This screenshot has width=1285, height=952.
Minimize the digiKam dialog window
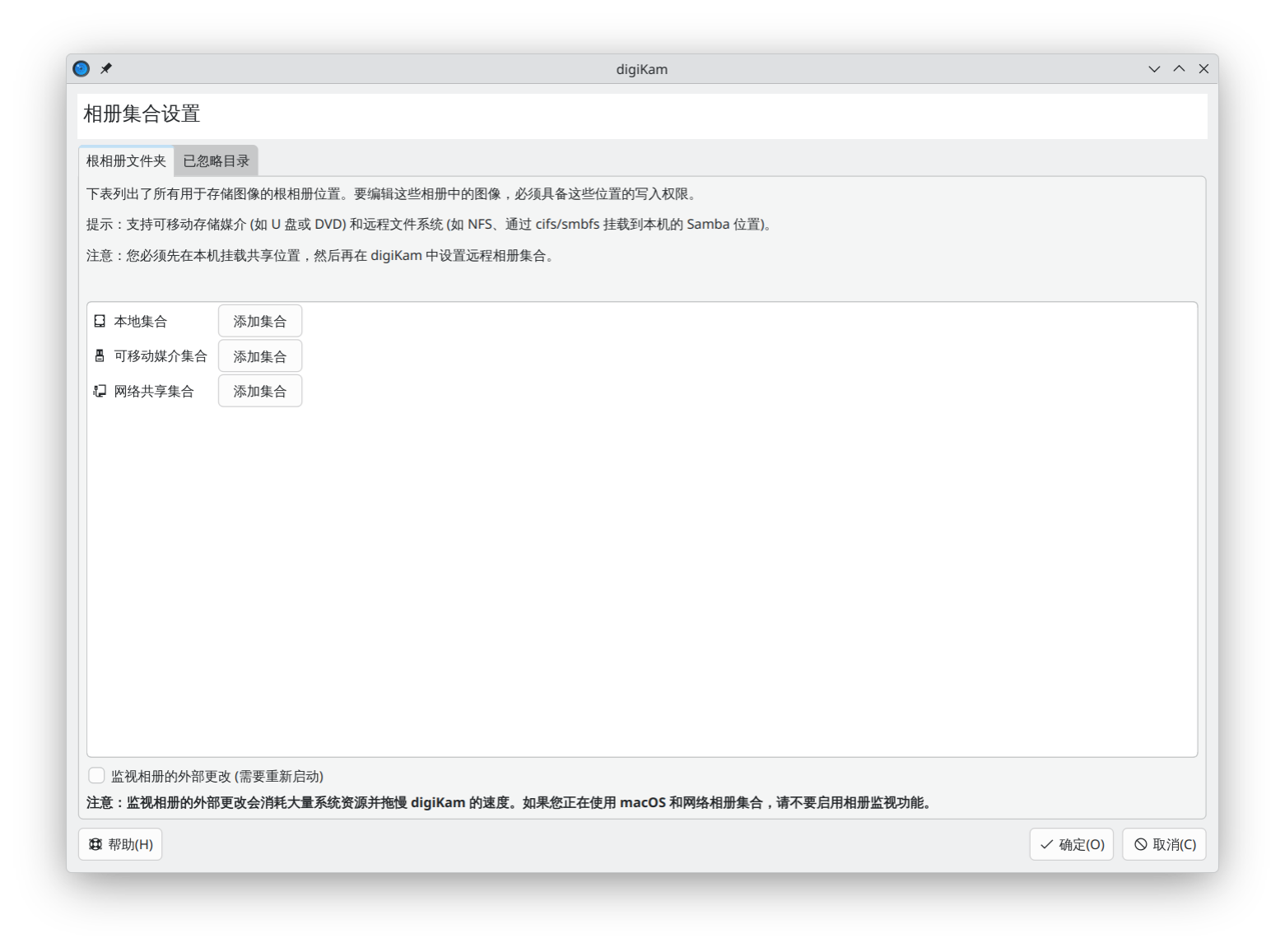point(1154,69)
